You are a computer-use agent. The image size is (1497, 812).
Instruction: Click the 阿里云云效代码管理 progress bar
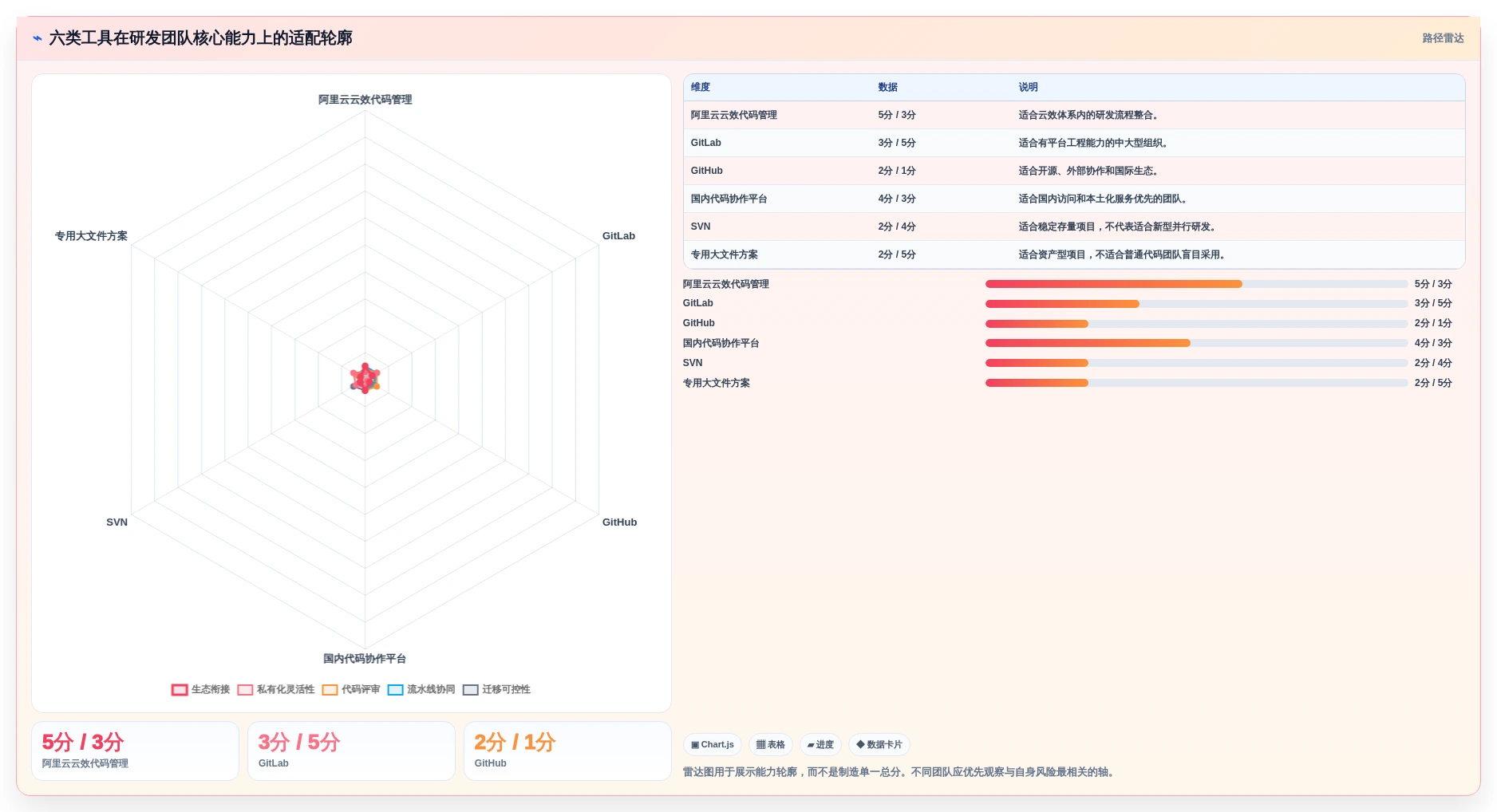[1196, 284]
